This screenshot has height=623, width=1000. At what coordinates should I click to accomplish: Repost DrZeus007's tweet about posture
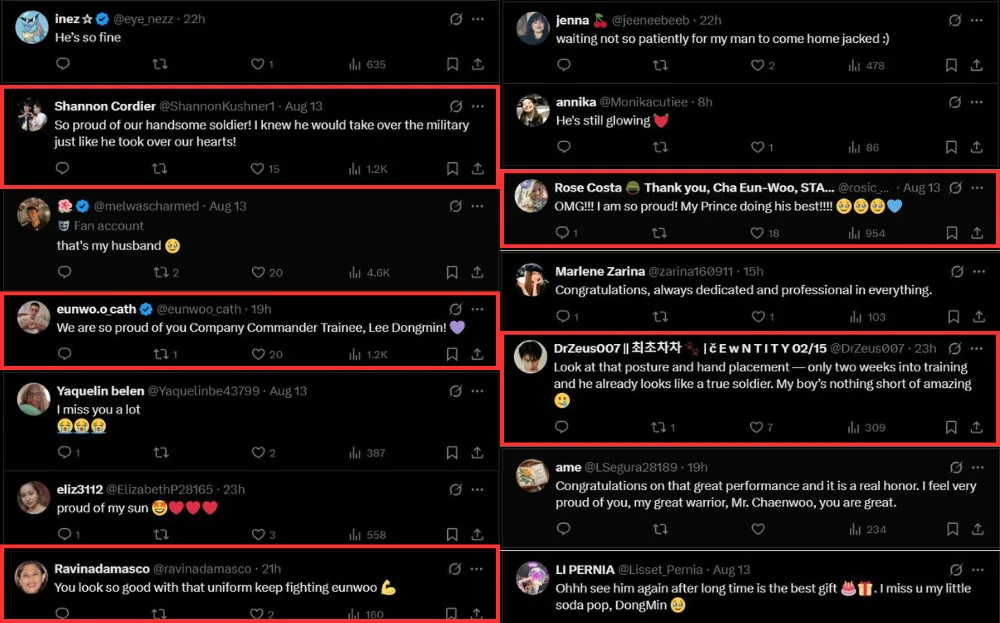pos(661,427)
